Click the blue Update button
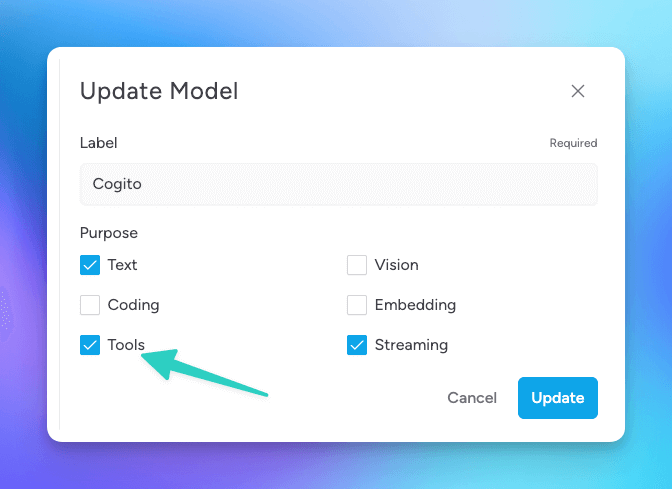The width and height of the screenshot is (672, 489). click(557, 398)
